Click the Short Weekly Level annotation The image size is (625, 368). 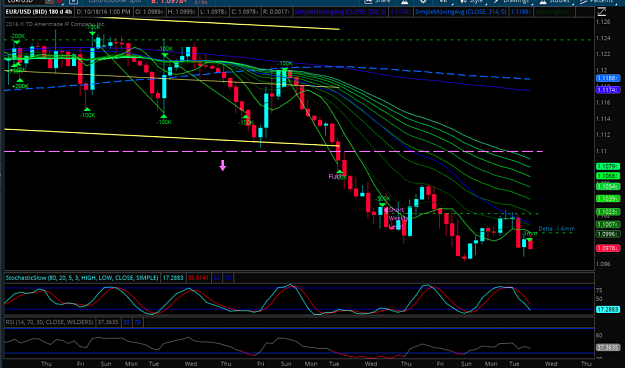(396, 218)
